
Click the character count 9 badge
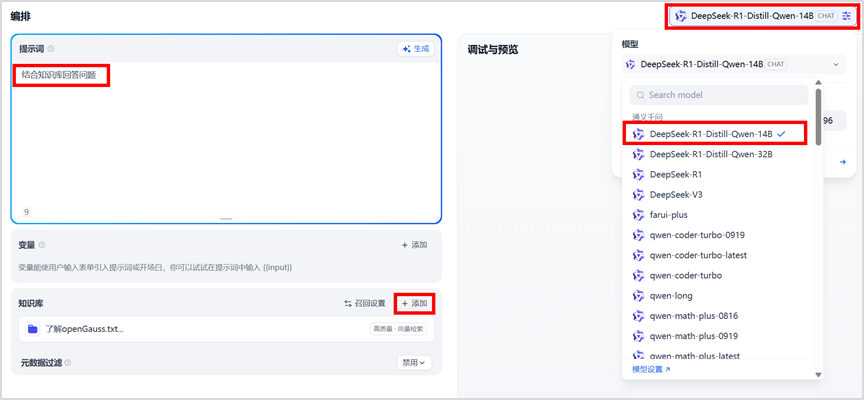click(27, 212)
